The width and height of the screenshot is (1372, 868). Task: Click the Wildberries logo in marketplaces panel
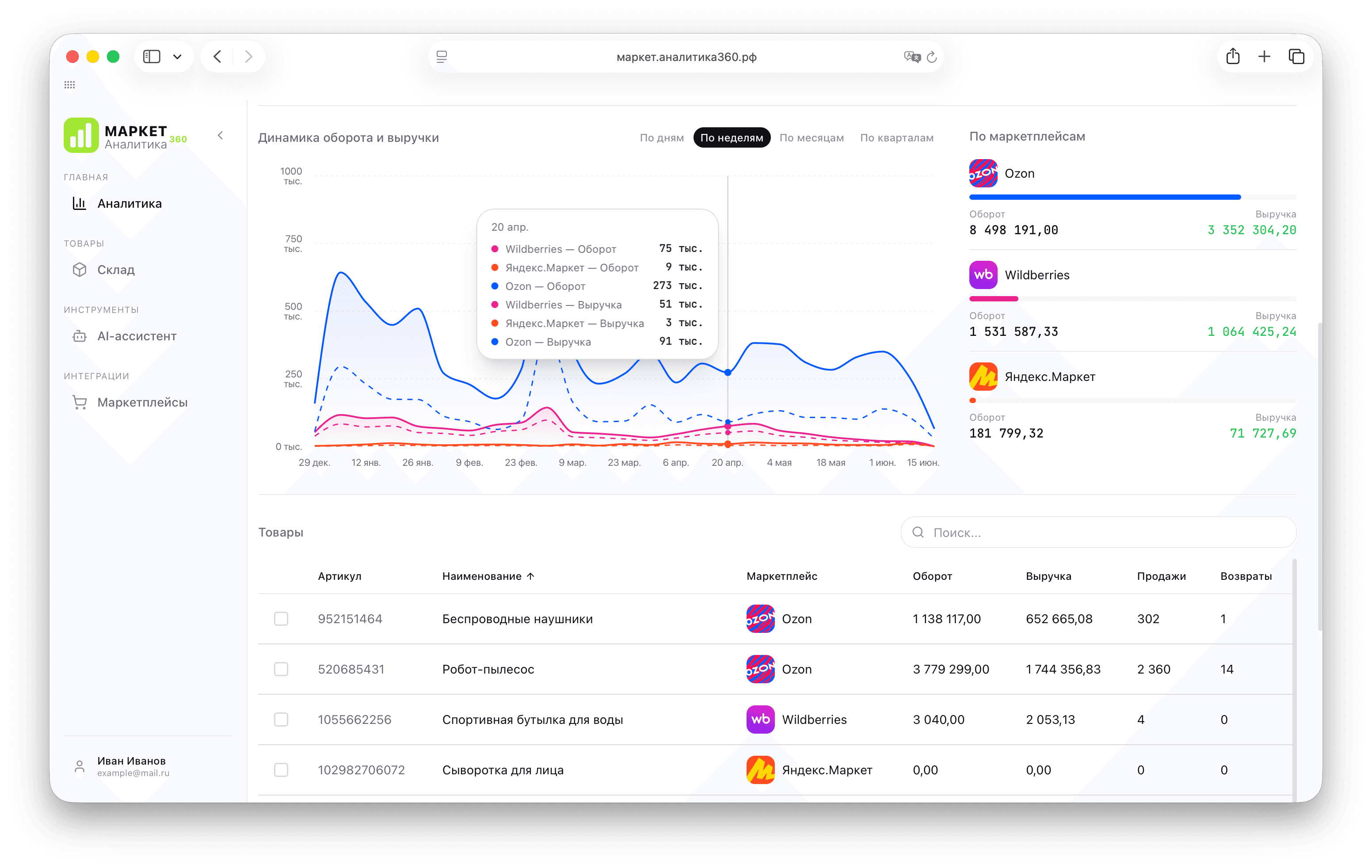coord(983,274)
